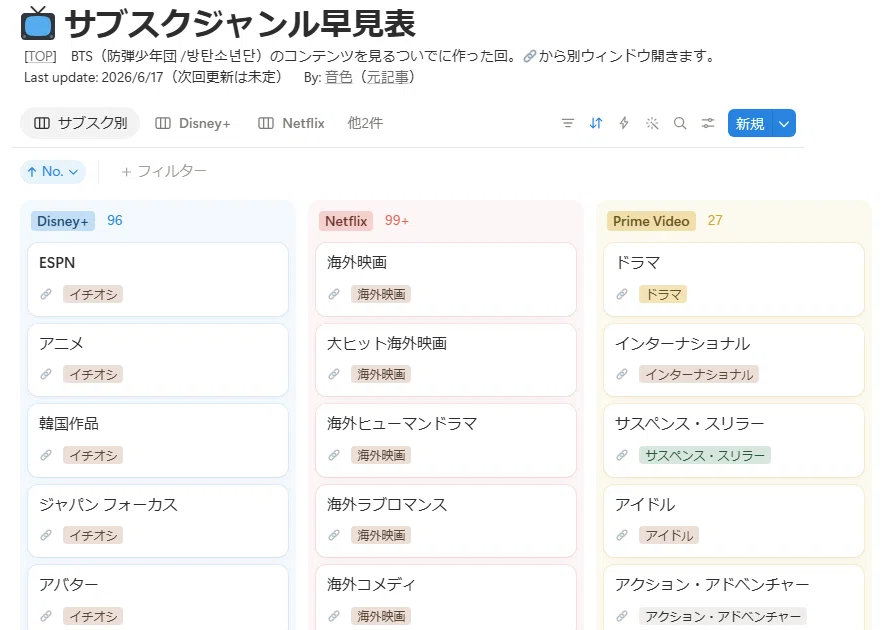The height and width of the screenshot is (630, 881).
Task: Open the 元記事 link
Action: click(x=390, y=77)
